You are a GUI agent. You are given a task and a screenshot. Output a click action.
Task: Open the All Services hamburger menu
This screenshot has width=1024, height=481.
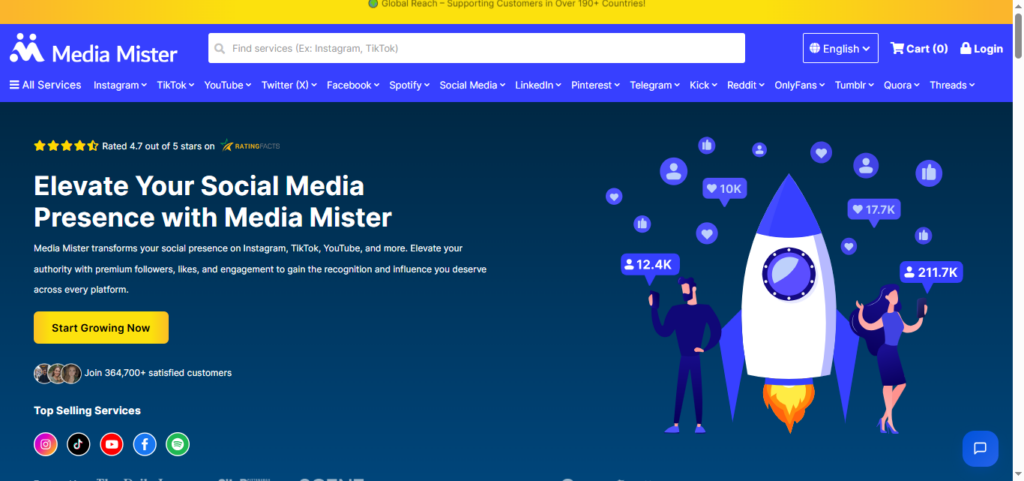click(14, 85)
